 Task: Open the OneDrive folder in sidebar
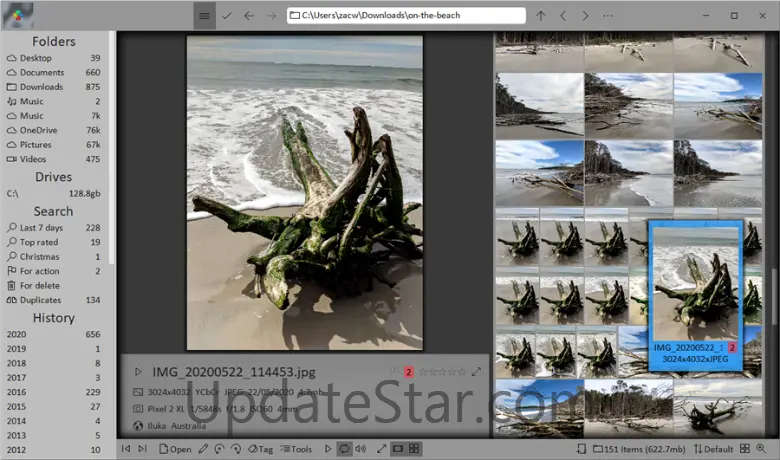(x=53, y=130)
